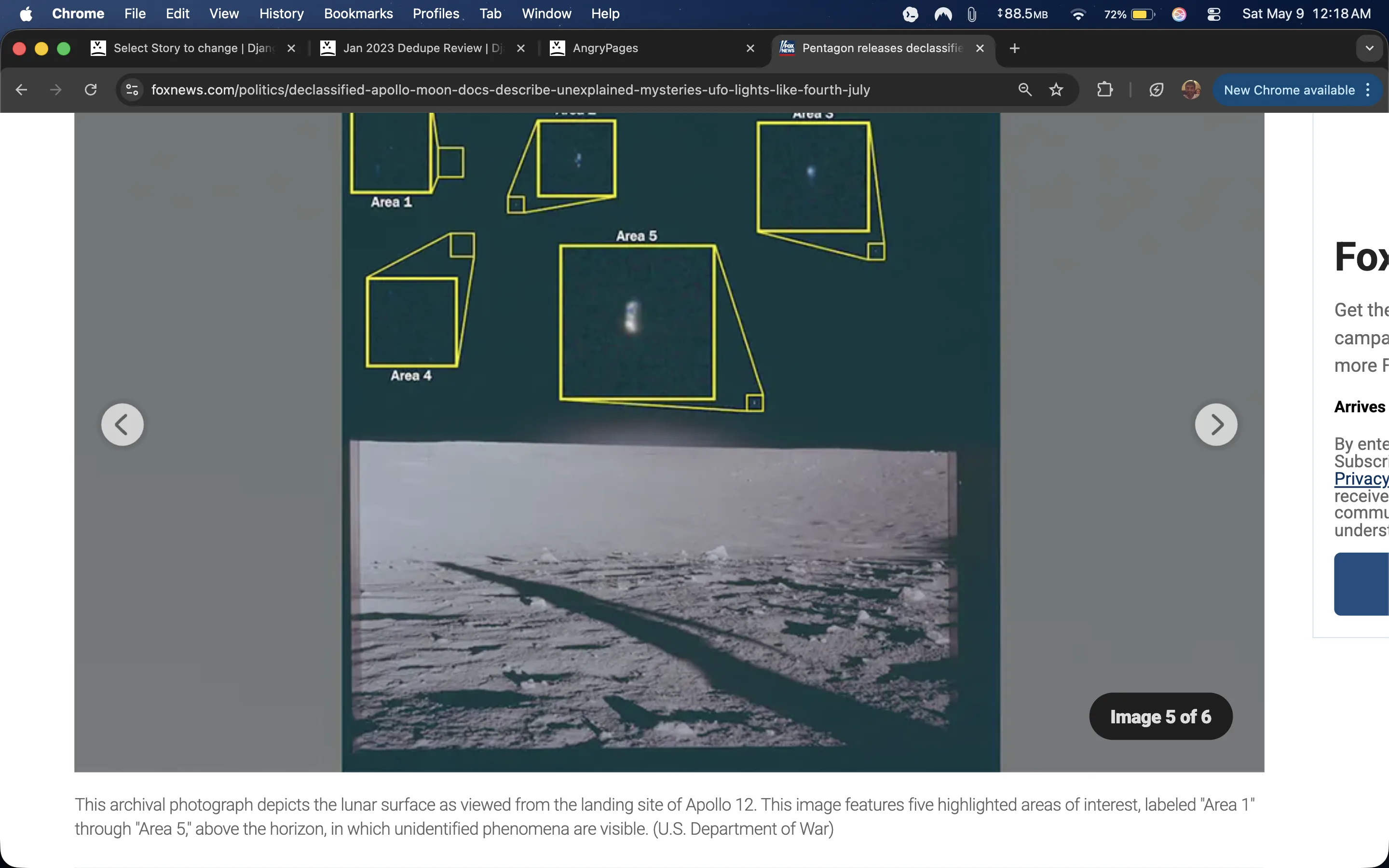Open the File menu
Viewport: 1389px width, 868px height.
pyautogui.click(x=135, y=14)
